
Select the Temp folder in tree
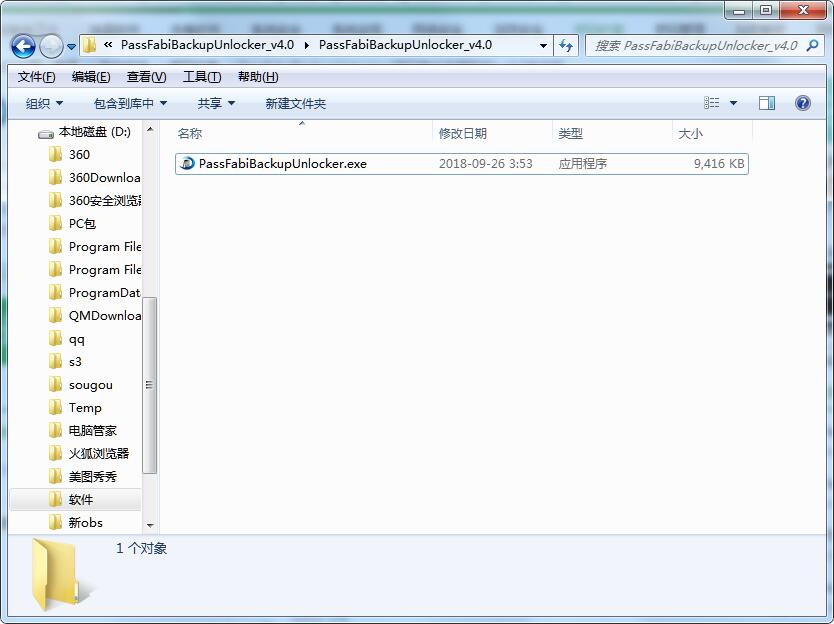click(x=85, y=408)
